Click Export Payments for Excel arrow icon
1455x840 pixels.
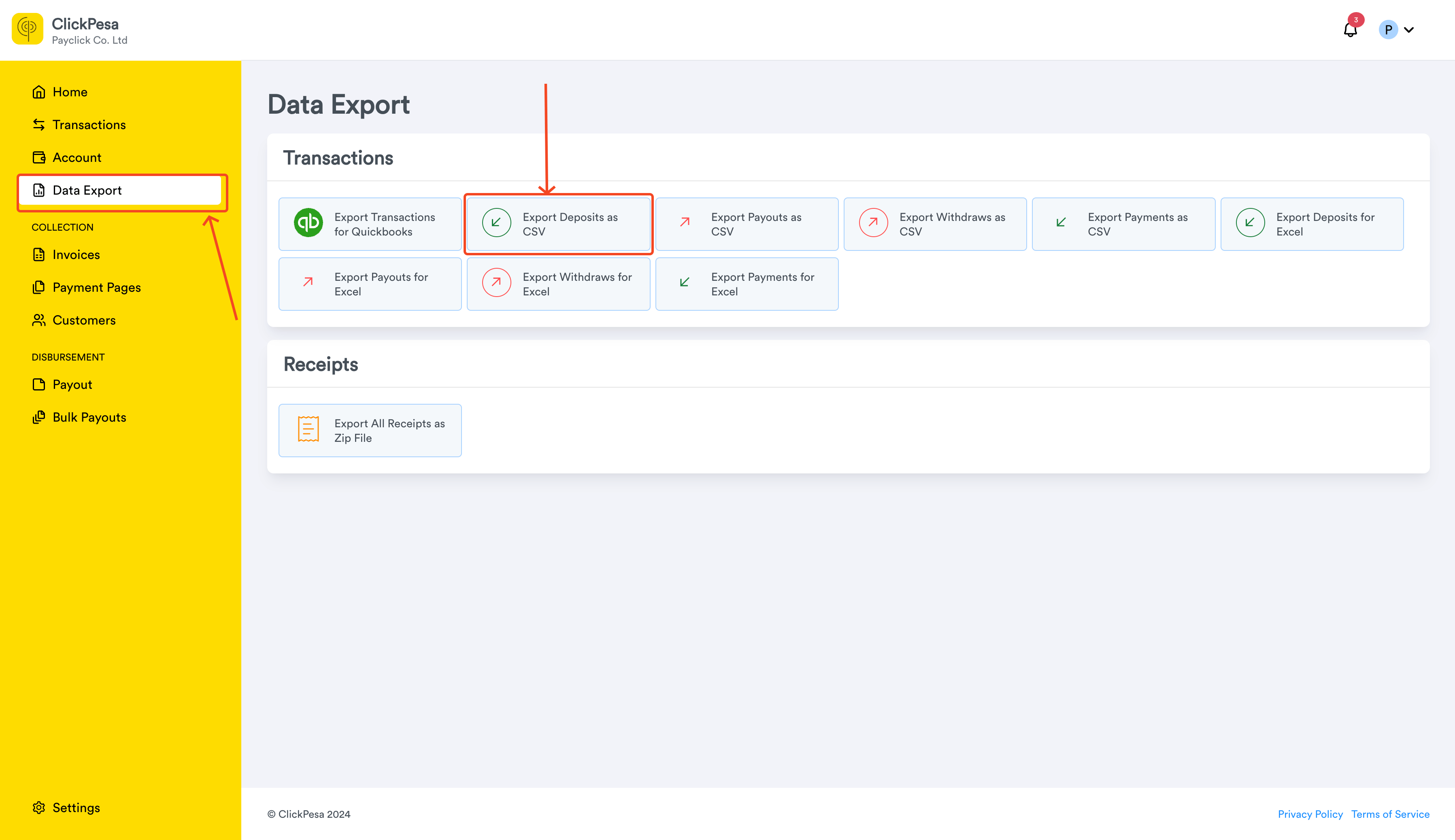point(685,282)
